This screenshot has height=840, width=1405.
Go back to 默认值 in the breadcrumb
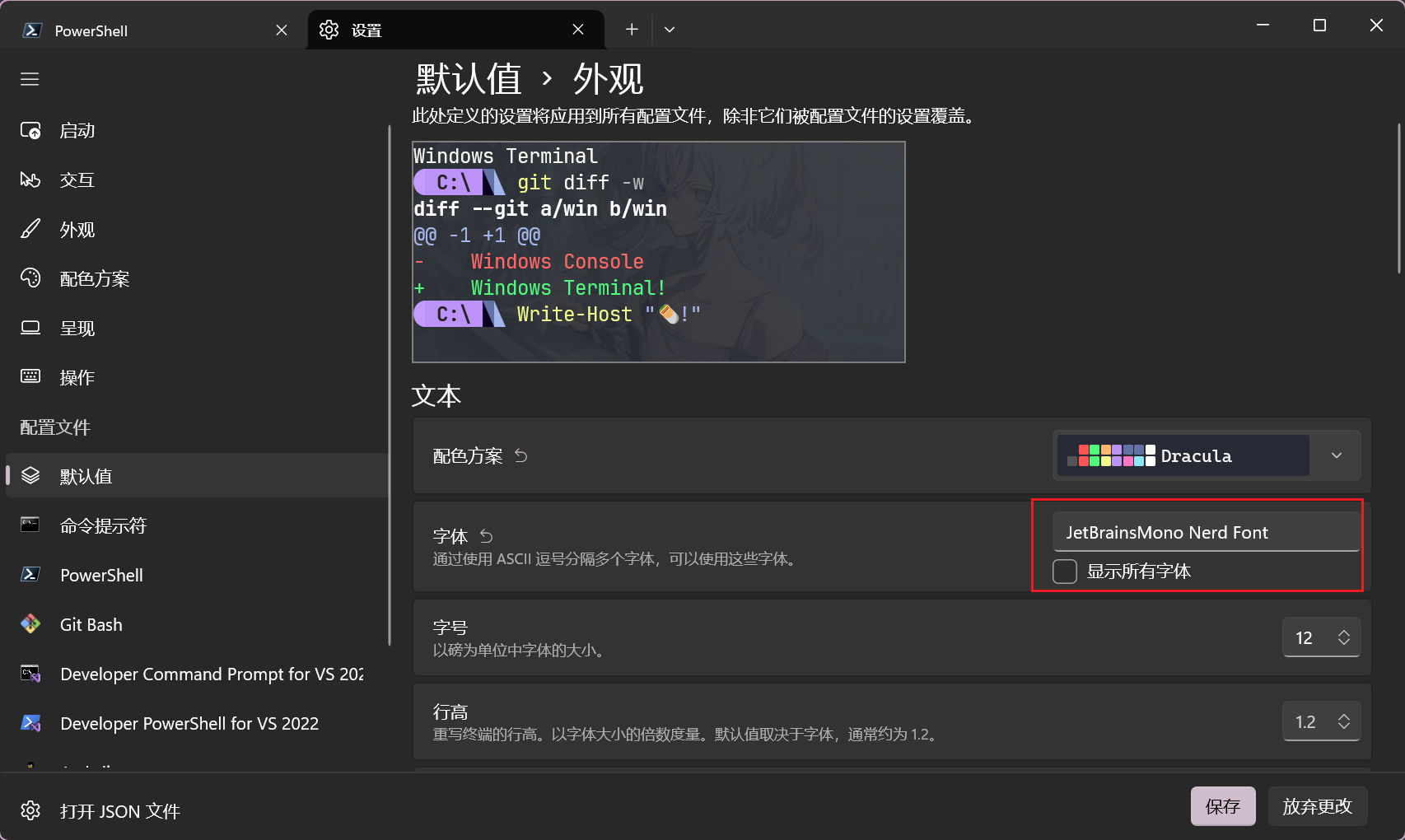[x=469, y=79]
